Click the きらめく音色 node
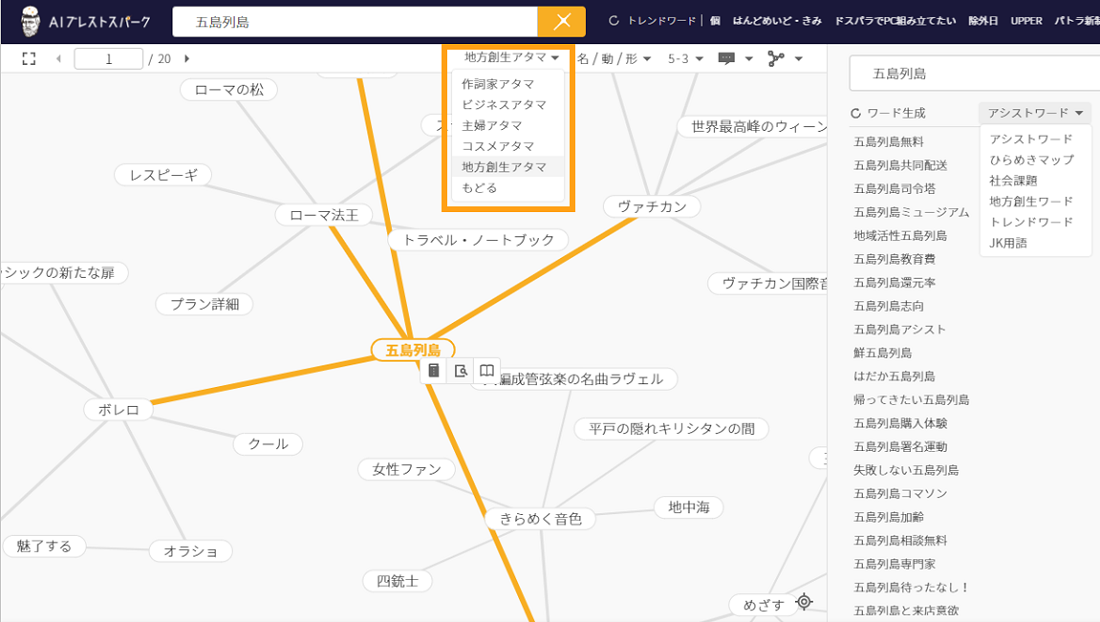This screenshot has width=1100, height=622. (540, 519)
